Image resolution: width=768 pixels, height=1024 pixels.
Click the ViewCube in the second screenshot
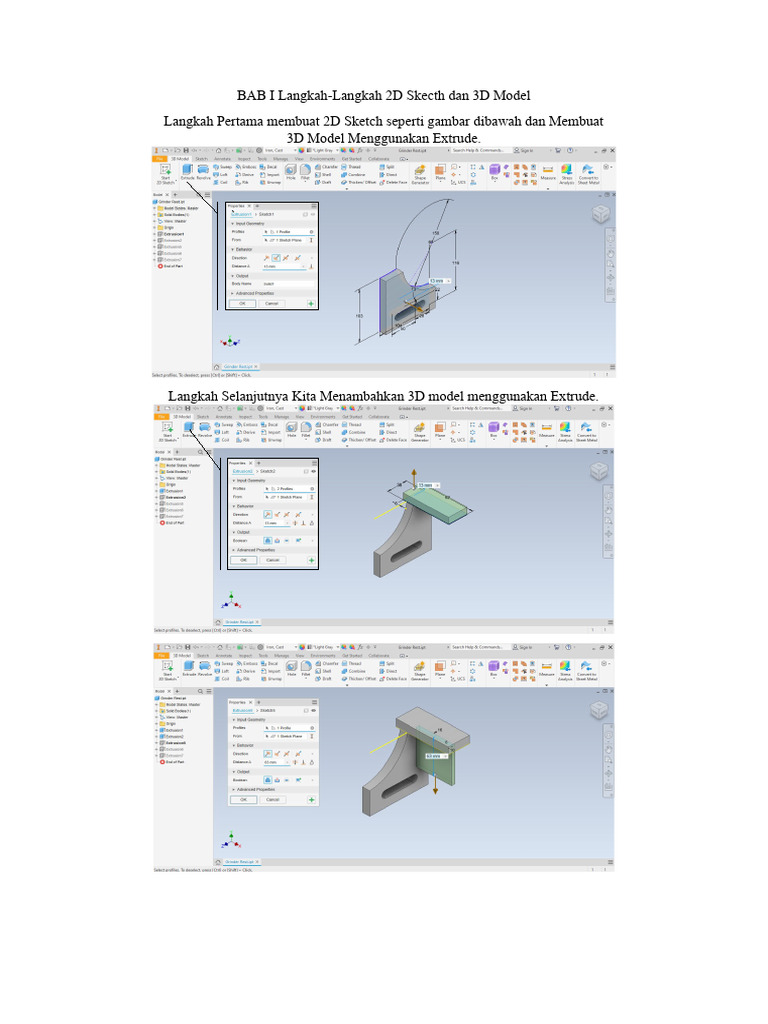point(599,471)
